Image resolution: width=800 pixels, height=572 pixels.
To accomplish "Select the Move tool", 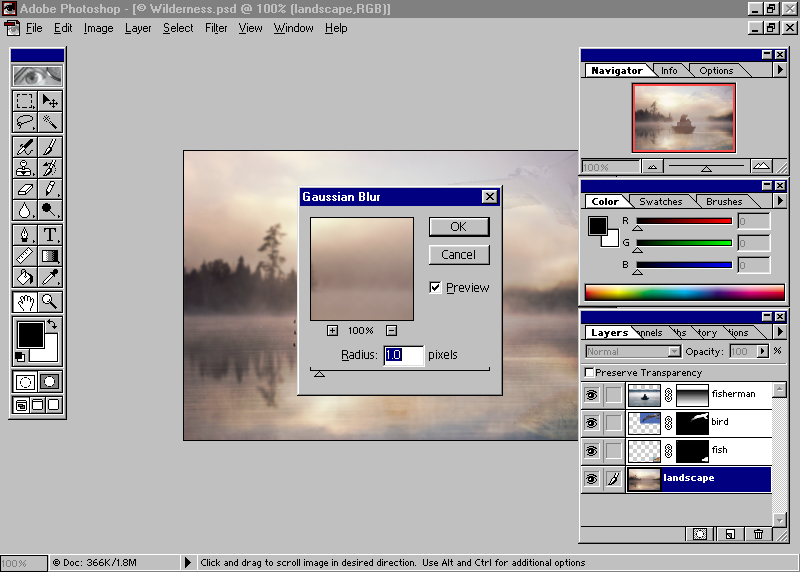I will 50,101.
